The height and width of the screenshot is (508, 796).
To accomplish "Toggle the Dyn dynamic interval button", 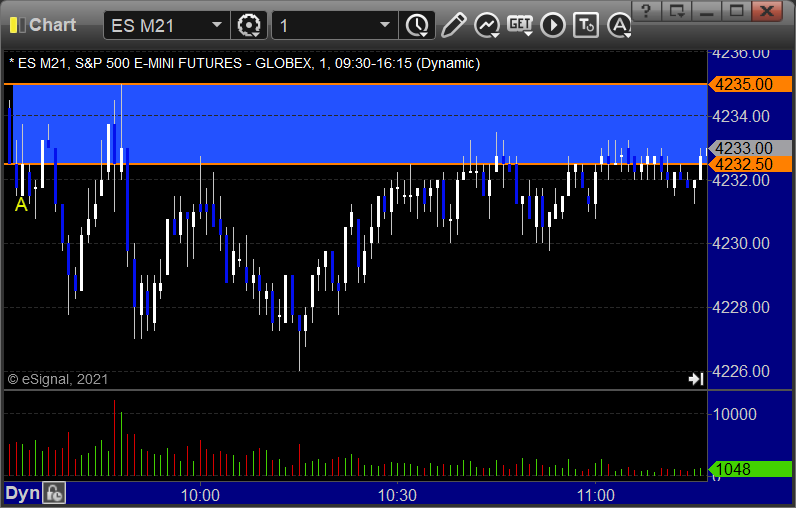I will [x=22, y=494].
